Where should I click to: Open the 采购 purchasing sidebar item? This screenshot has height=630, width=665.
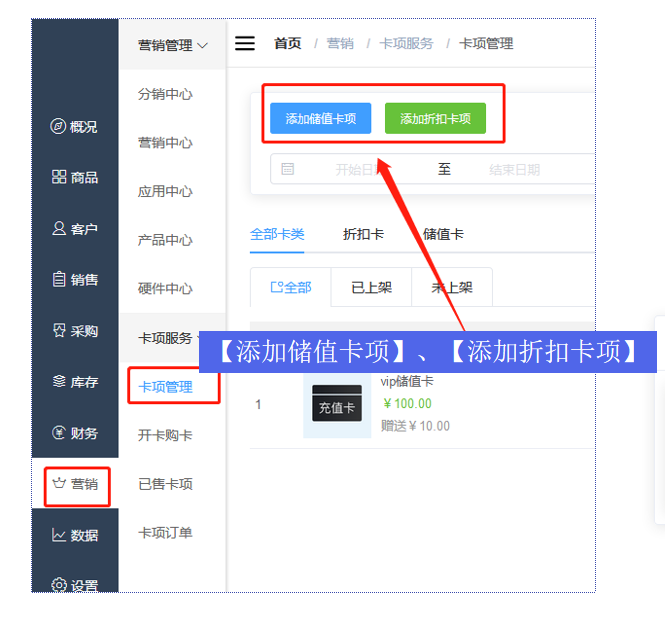pyautogui.click(x=74, y=330)
